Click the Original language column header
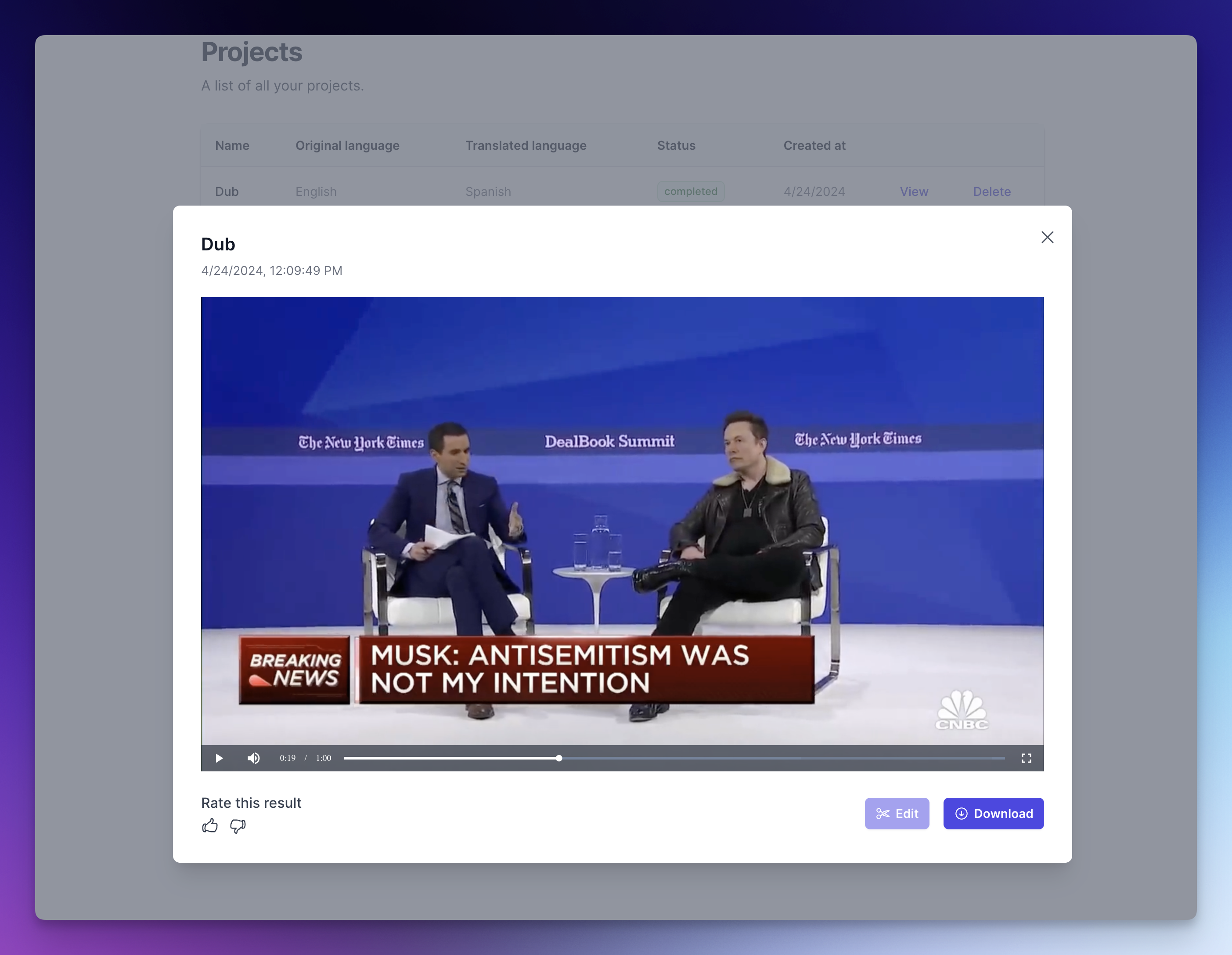This screenshot has width=1232, height=955. 347,145
